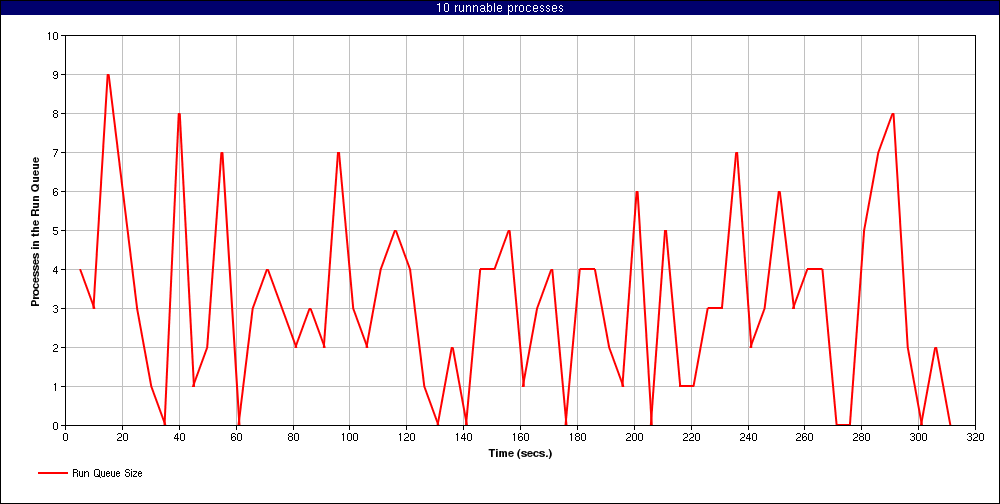Click the y-axis tick label 7

55,152
